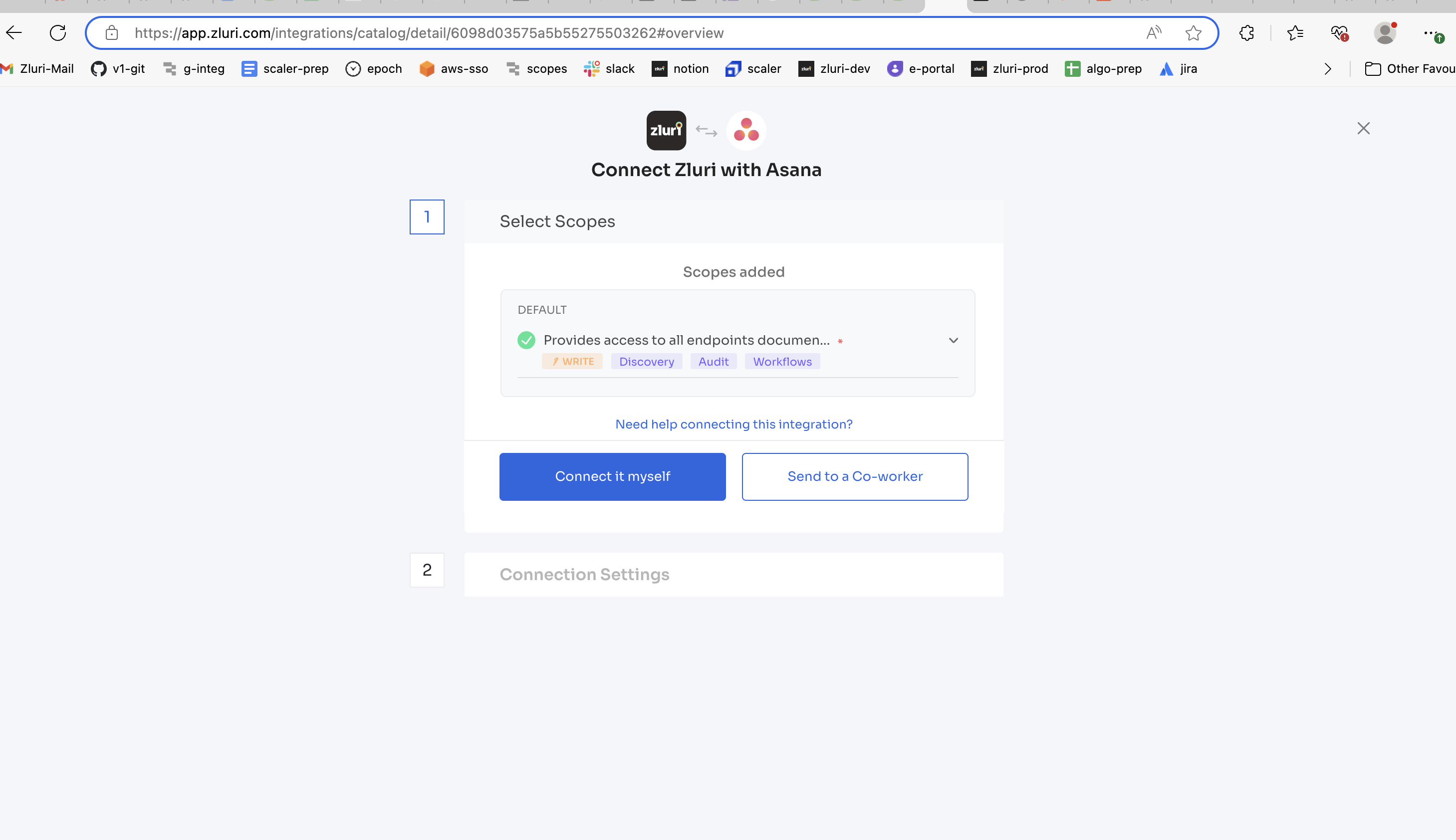Open the e-portal bookmark
Viewport: 1456px width, 840px height.
pyautogui.click(x=921, y=69)
